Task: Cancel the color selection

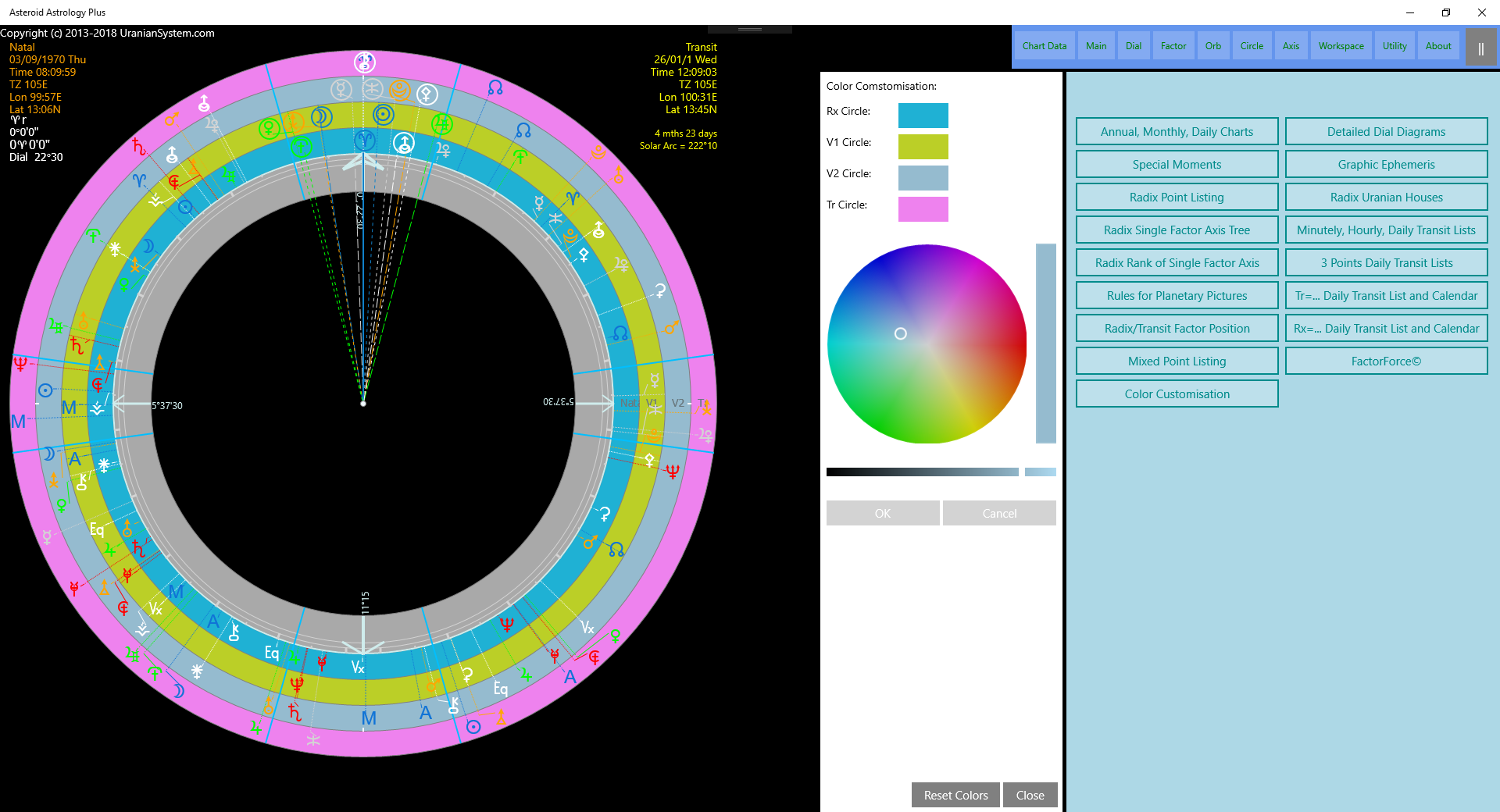Action: [999, 513]
